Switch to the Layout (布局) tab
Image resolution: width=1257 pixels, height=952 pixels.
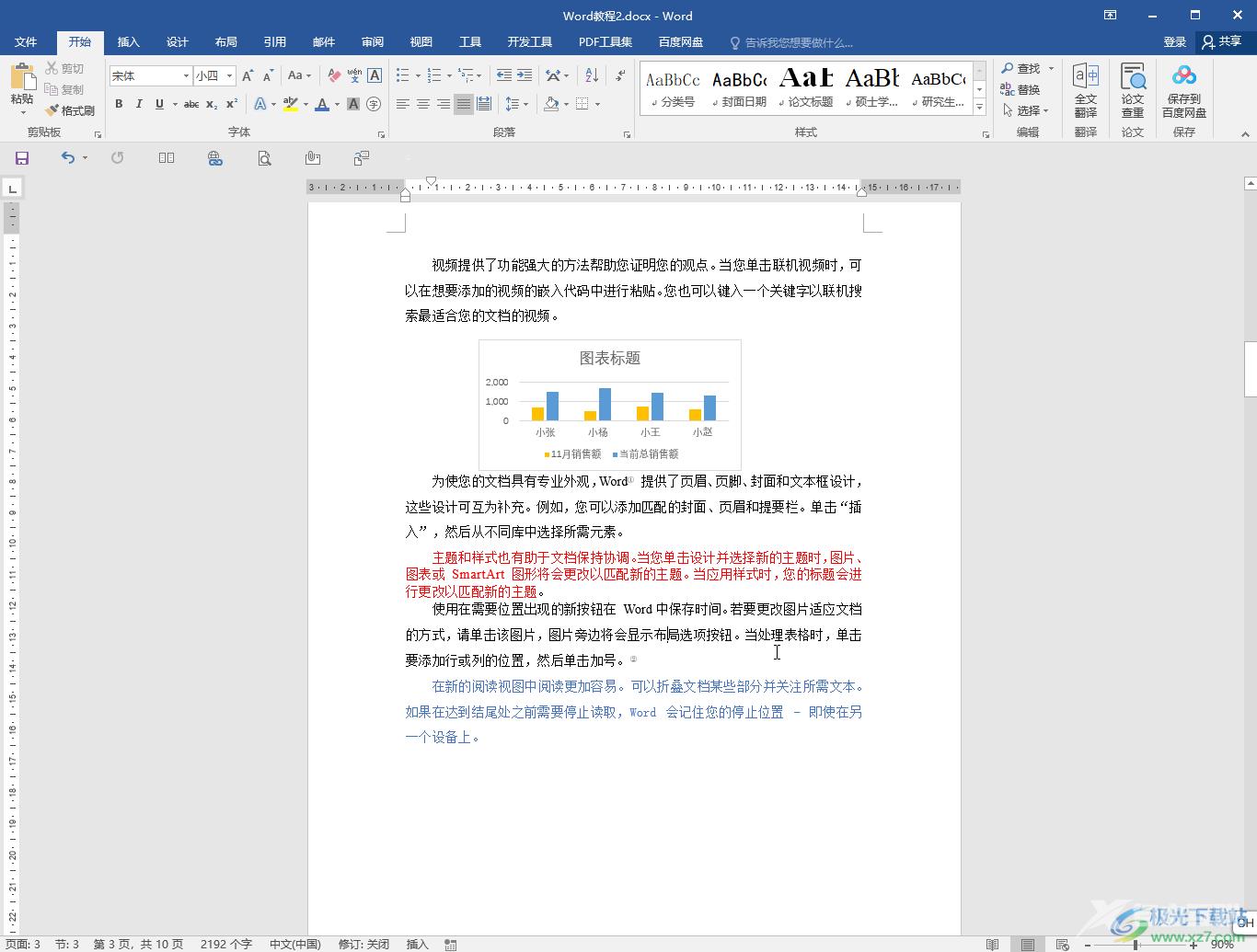coord(226,41)
